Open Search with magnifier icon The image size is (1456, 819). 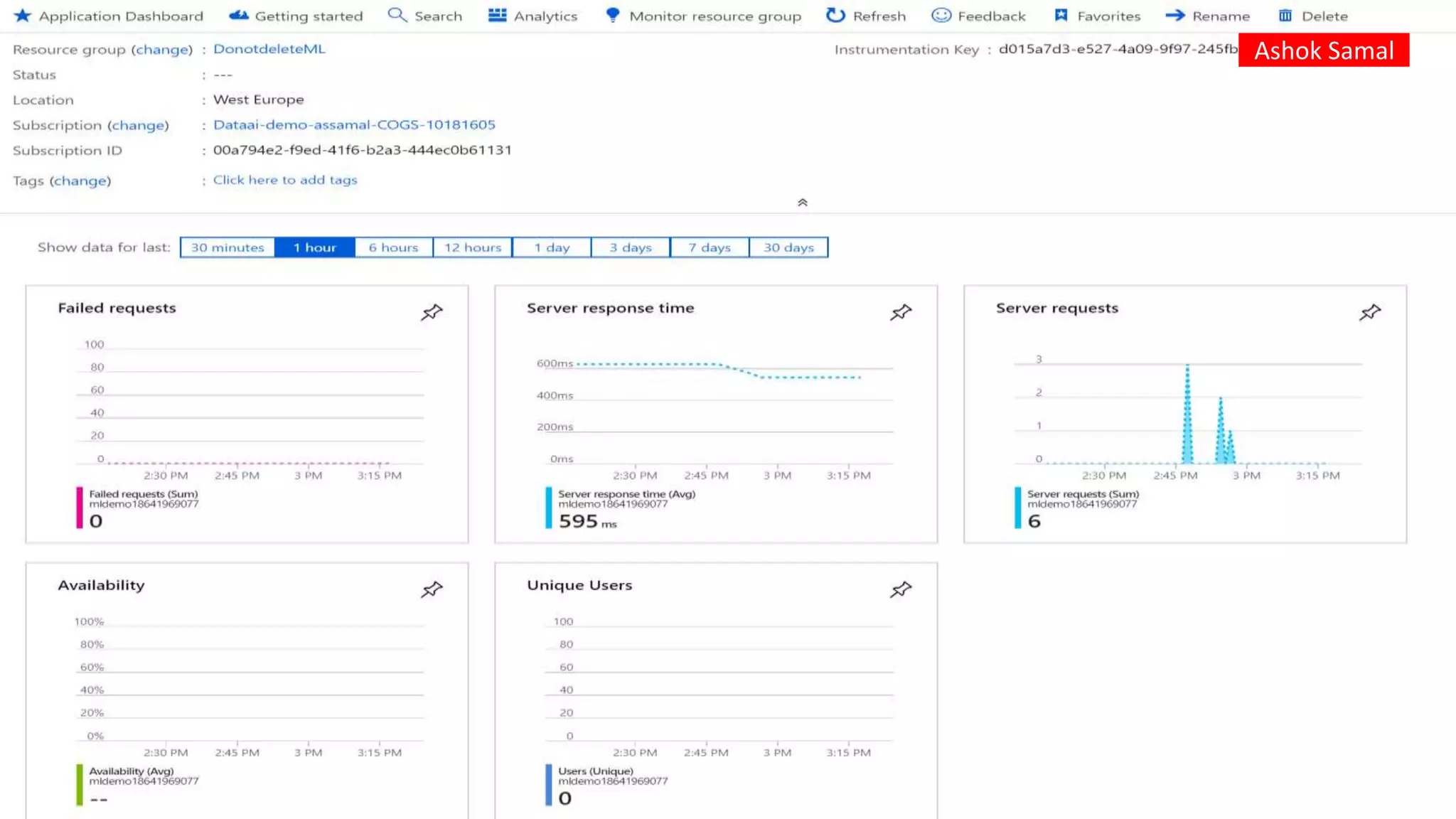[397, 16]
